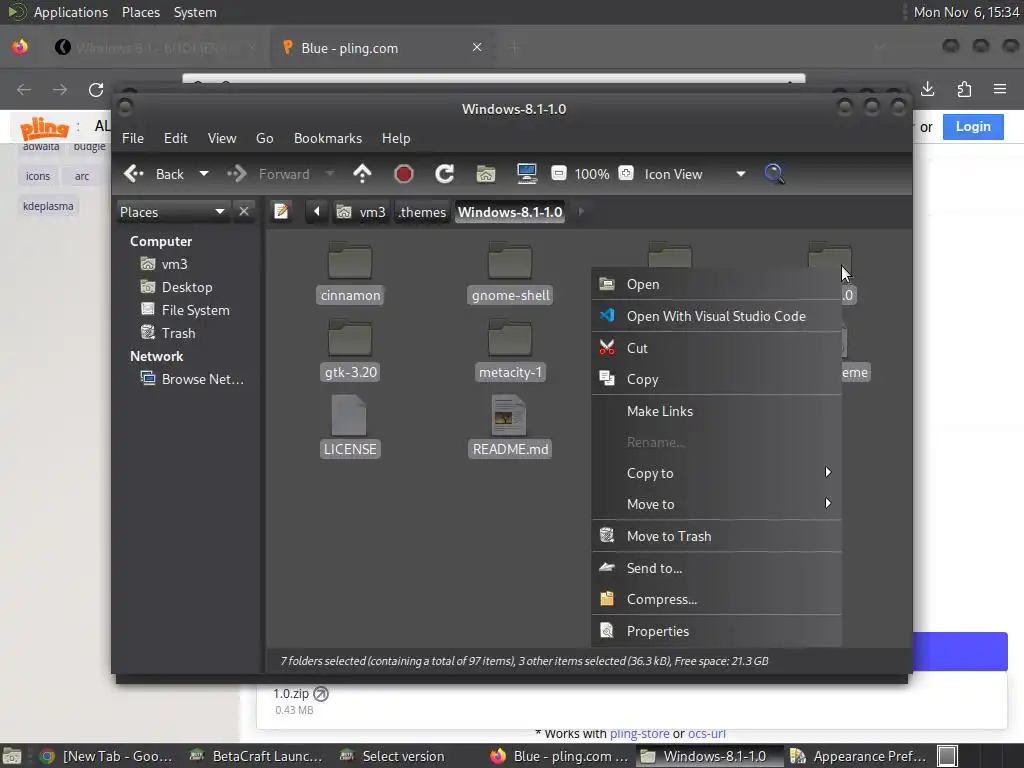The image size is (1024, 768).
Task: Open the Bookmarks menu
Action: click(x=327, y=138)
